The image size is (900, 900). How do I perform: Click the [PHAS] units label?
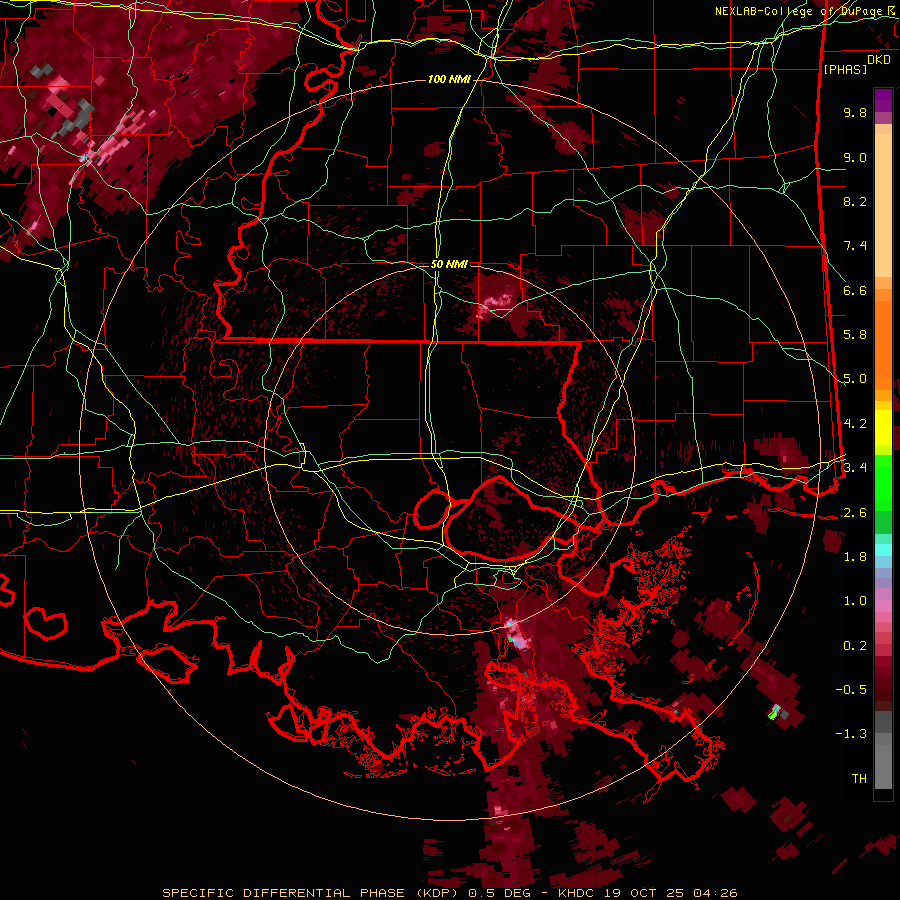845,69
